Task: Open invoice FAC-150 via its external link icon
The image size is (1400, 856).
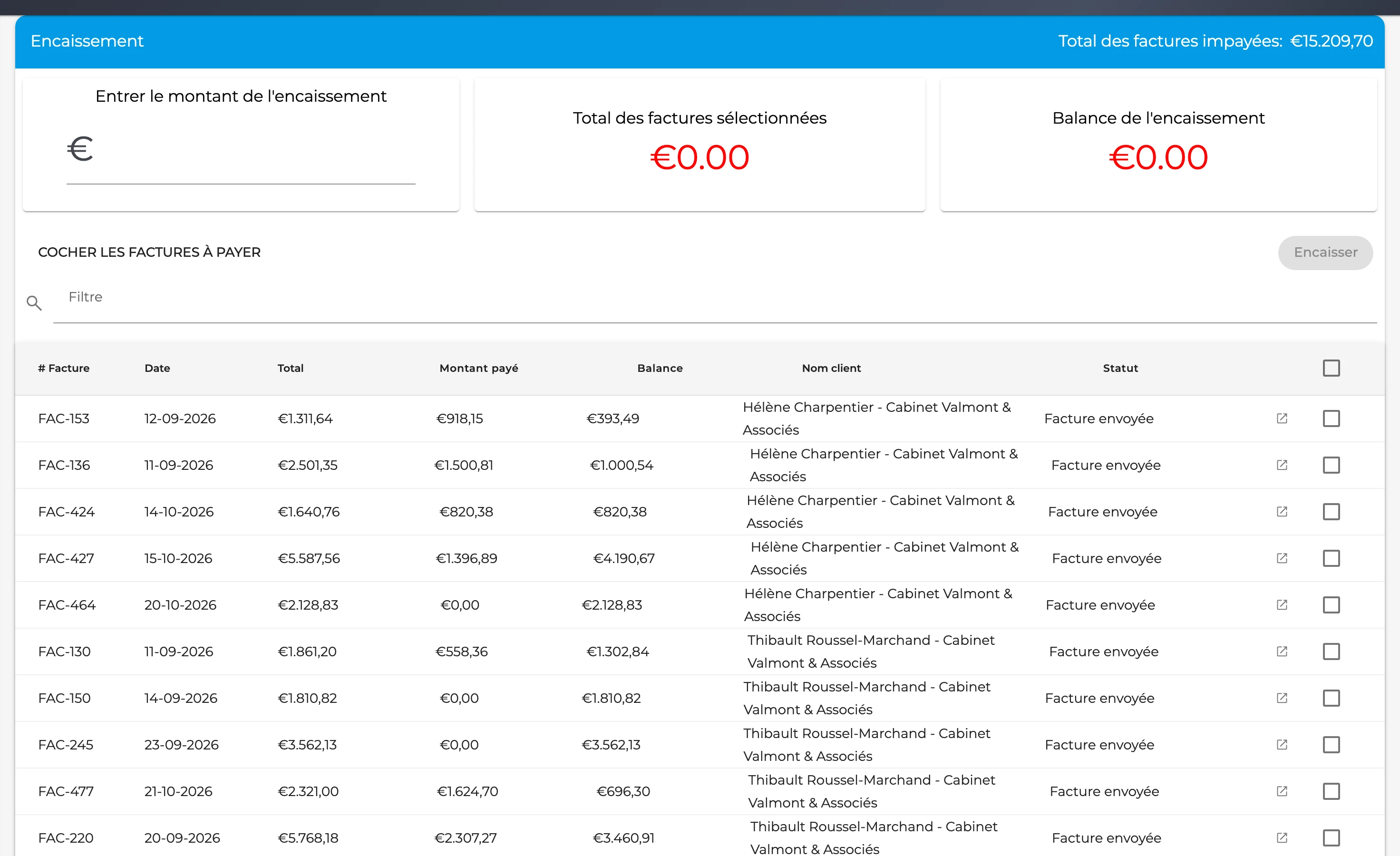Action: pos(1282,698)
